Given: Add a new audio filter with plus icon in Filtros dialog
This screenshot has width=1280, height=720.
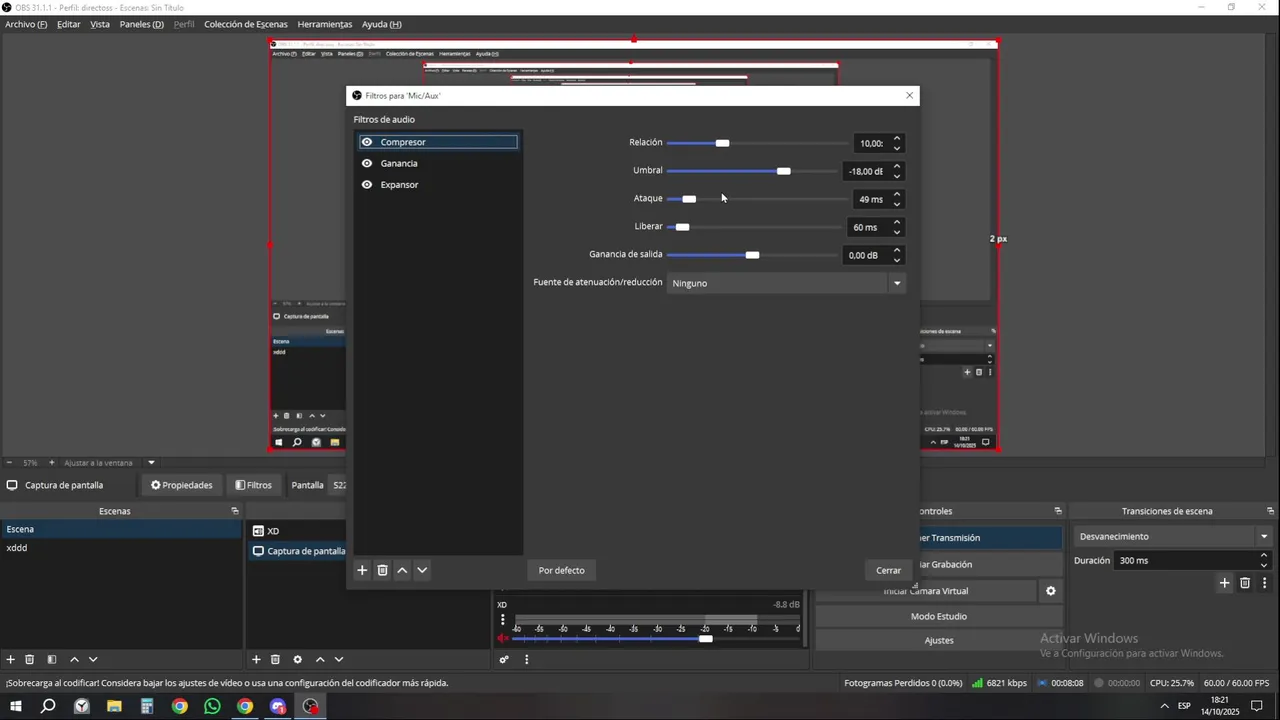Looking at the screenshot, I should [x=362, y=570].
